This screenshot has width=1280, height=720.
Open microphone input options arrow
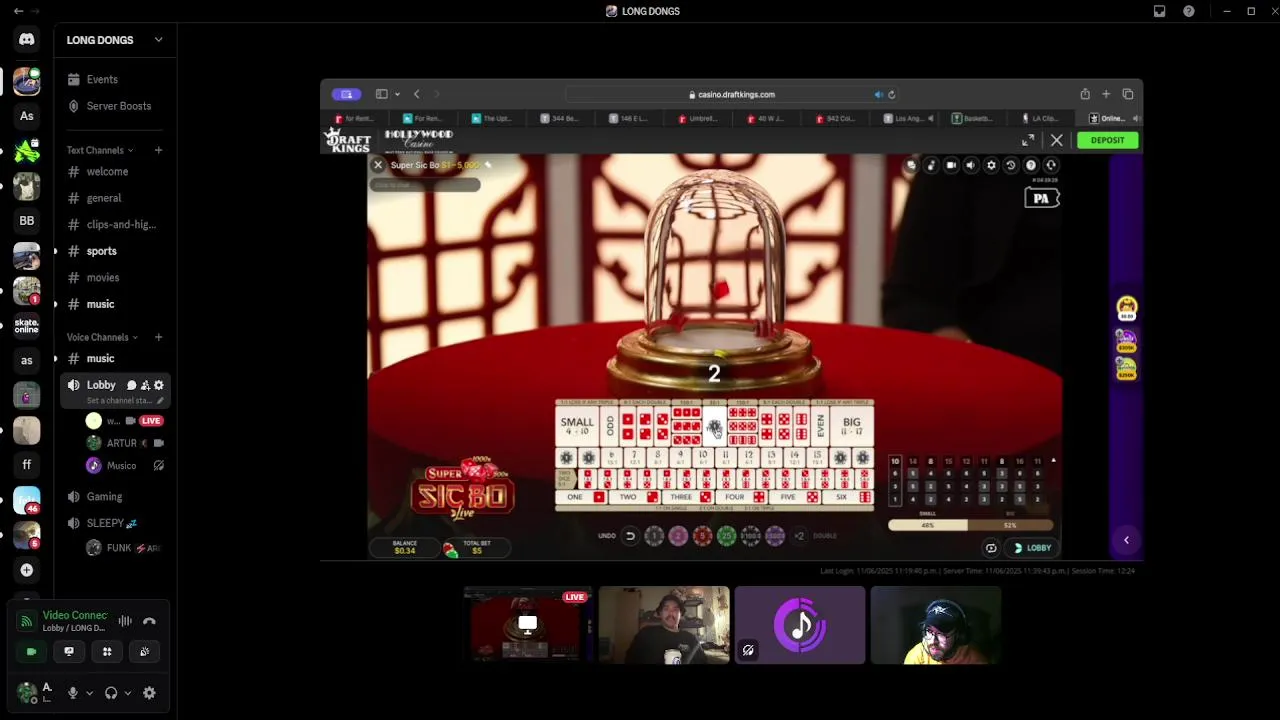pyautogui.click(x=89, y=693)
